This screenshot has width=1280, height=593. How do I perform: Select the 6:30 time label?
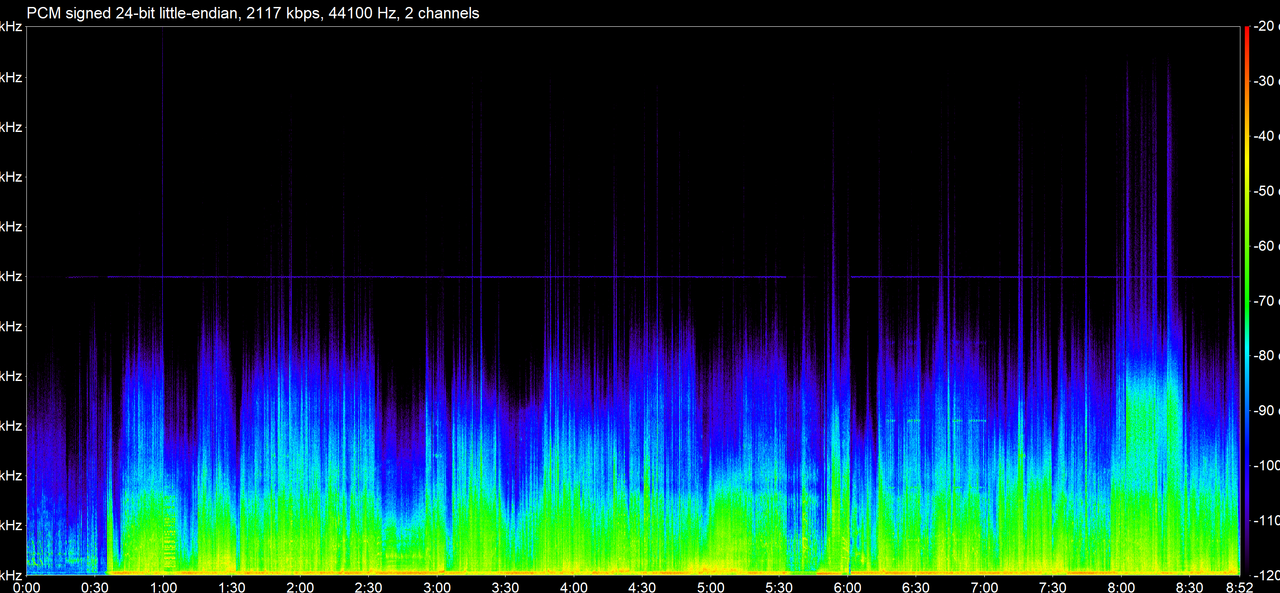click(916, 586)
